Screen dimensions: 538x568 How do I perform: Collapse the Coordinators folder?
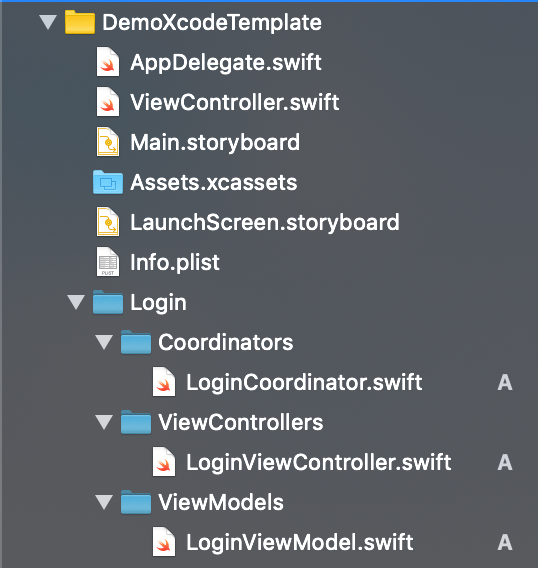(104, 342)
